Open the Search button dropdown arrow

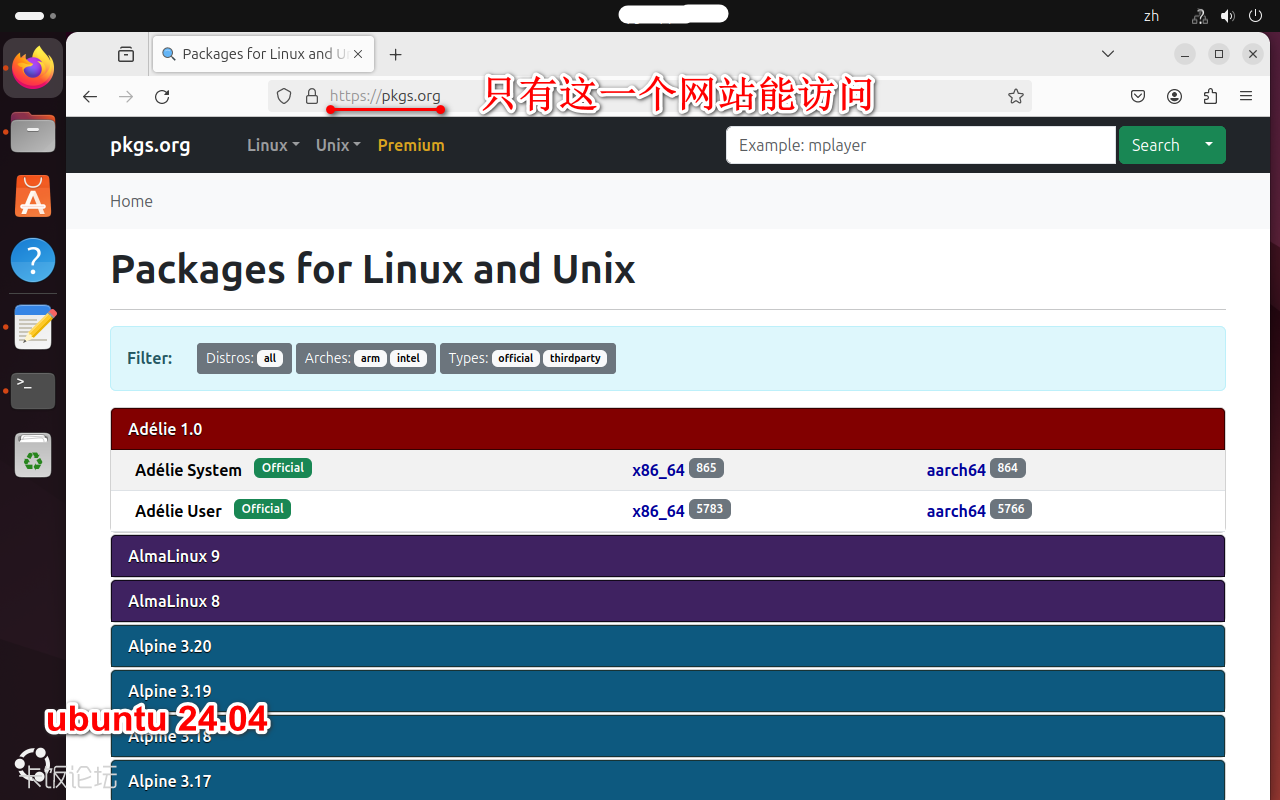1209,145
